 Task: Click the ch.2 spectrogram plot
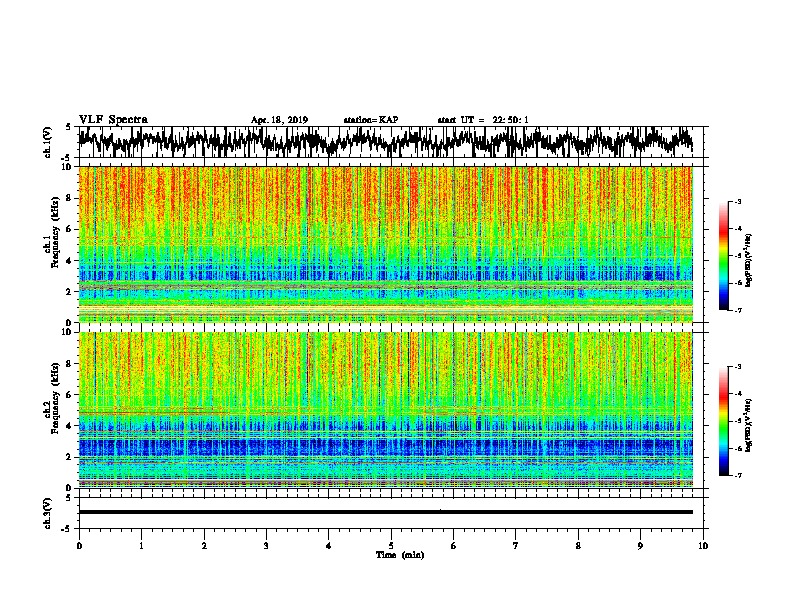click(x=386, y=410)
